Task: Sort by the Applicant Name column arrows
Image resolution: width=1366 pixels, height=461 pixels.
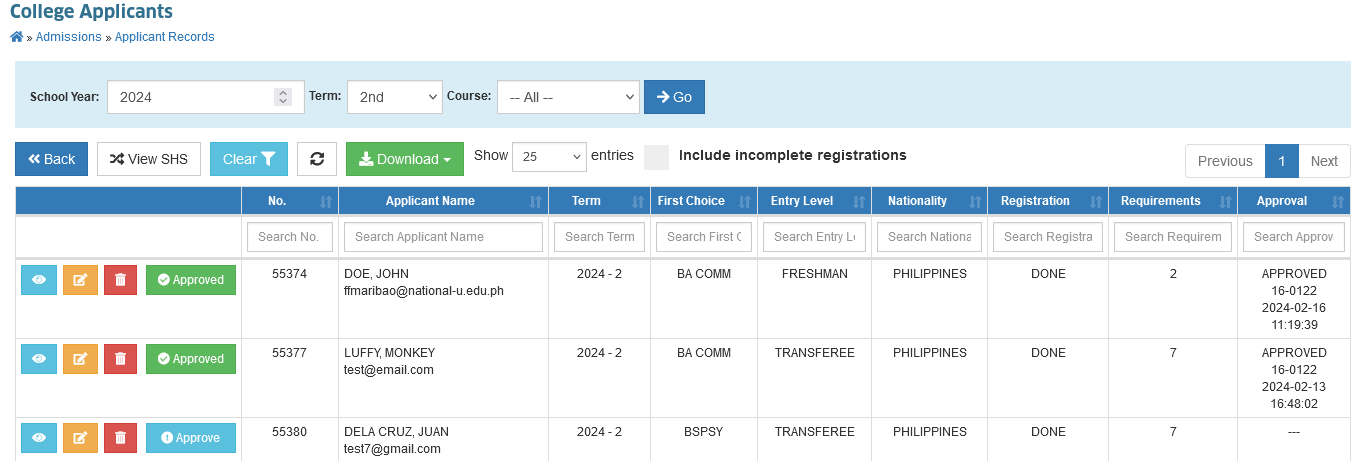Action: click(x=535, y=202)
